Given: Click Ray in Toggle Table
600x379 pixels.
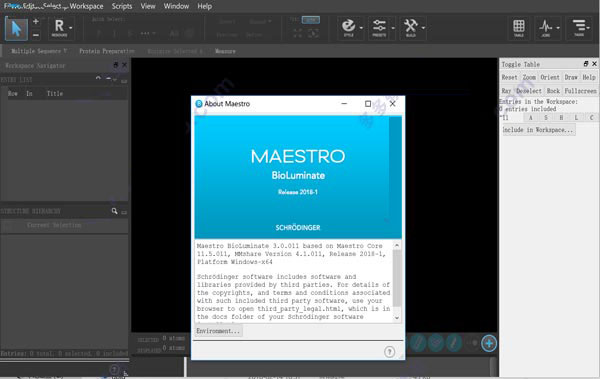Looking at the screenshot, I should point(506,91).
